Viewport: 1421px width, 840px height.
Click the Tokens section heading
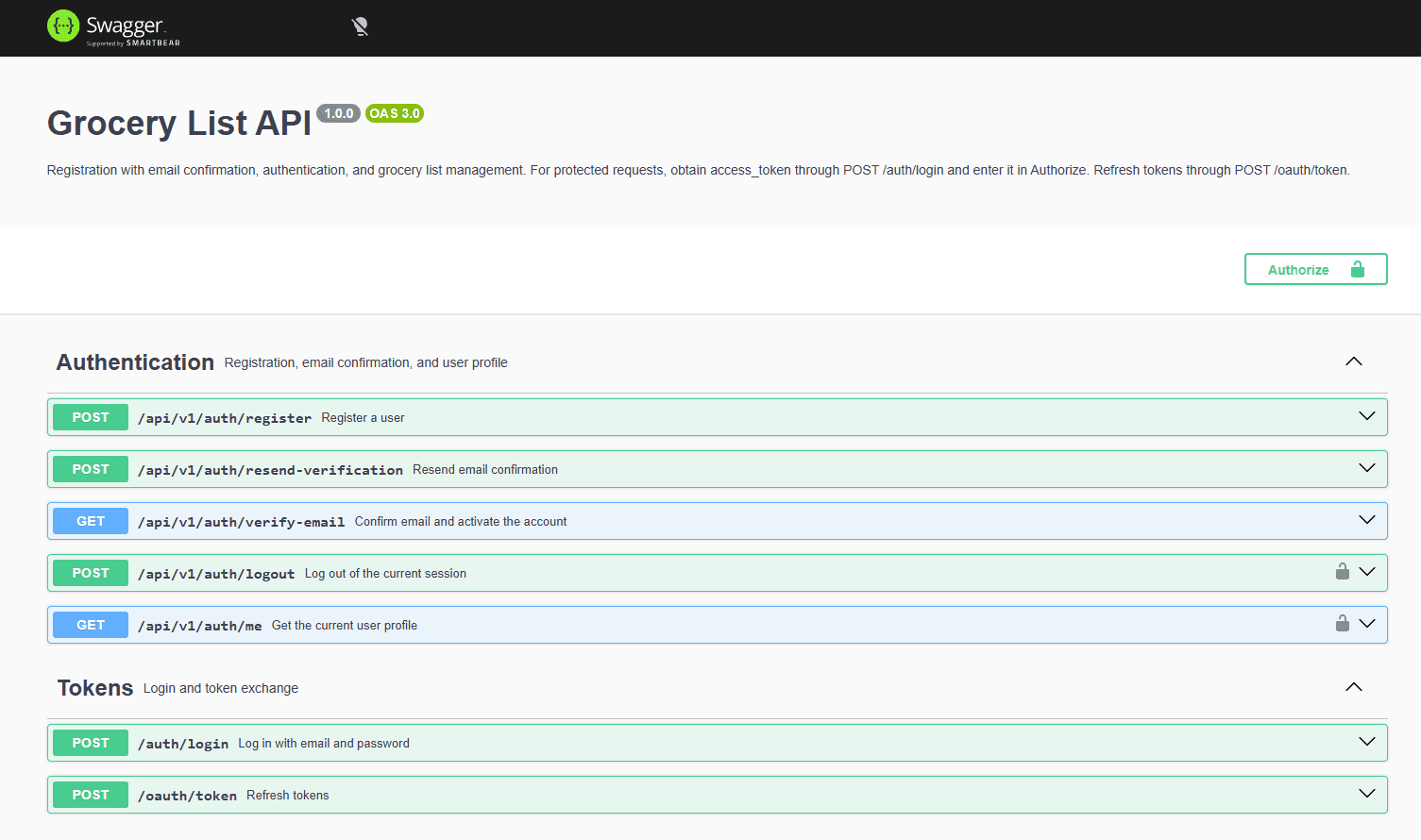[95, 688]
